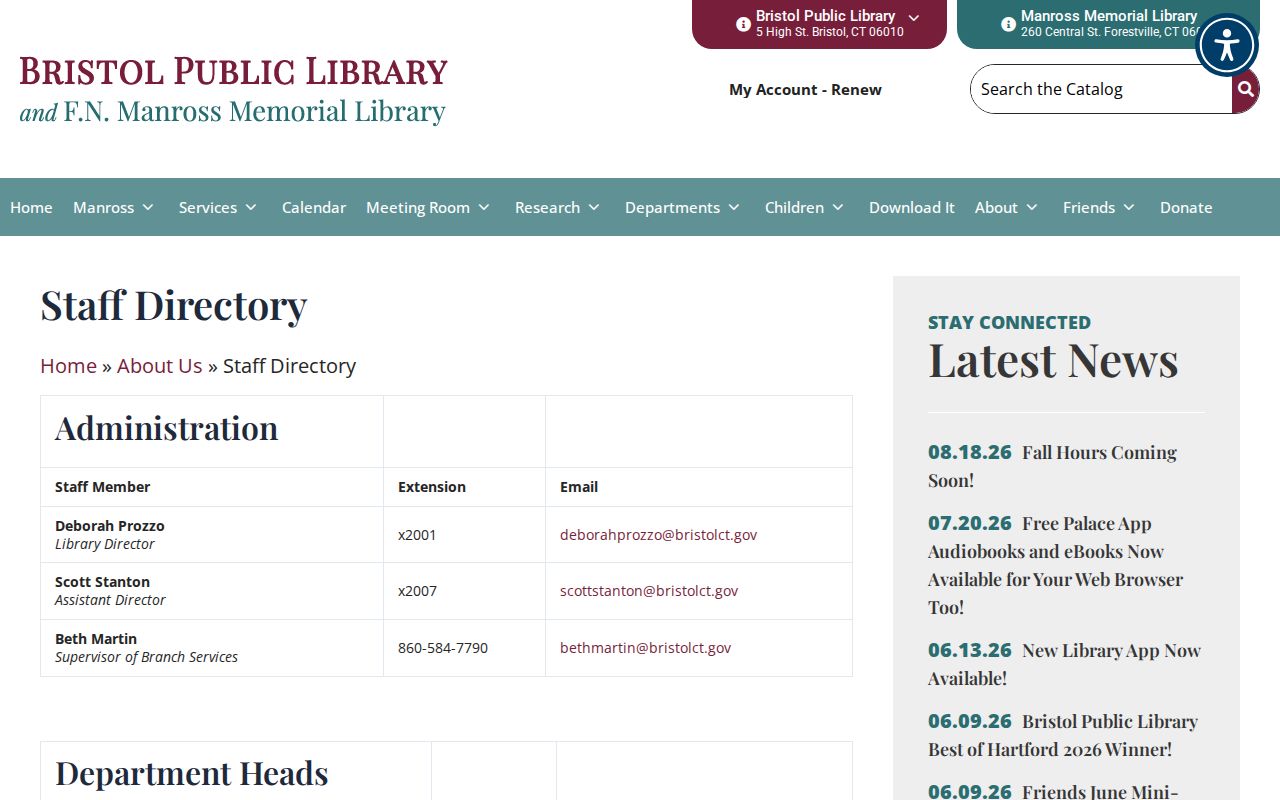Click the Bristol Public Library info icon

pyautogui.click(x=743, y=24)
